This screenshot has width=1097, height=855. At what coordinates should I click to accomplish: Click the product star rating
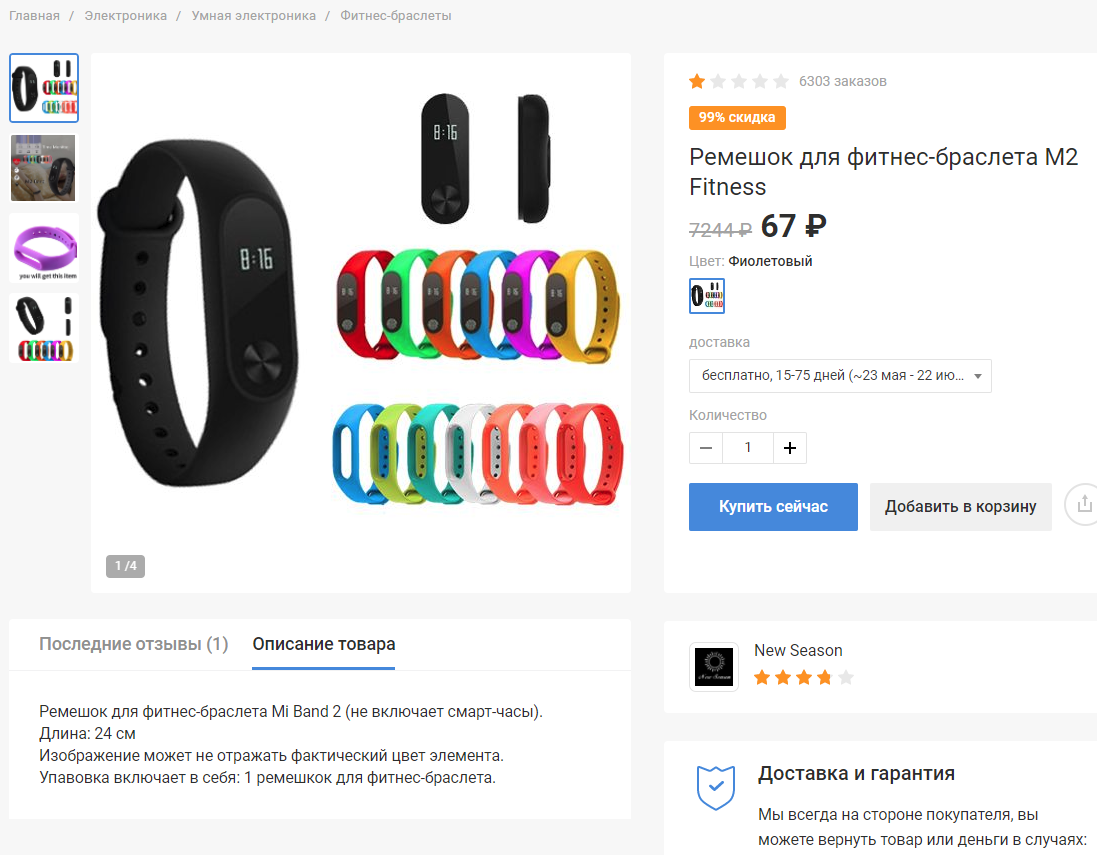click(739, 81)
